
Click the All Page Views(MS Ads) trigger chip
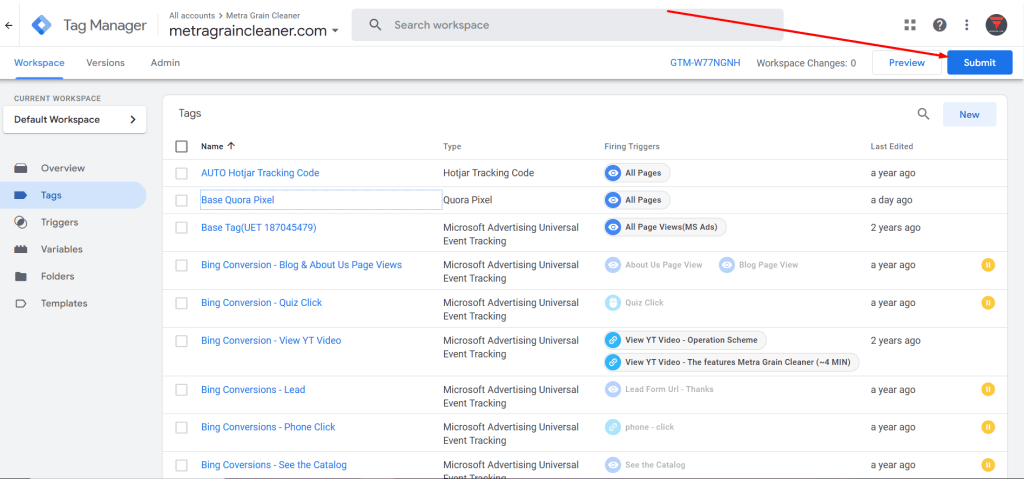pos(666,227)
